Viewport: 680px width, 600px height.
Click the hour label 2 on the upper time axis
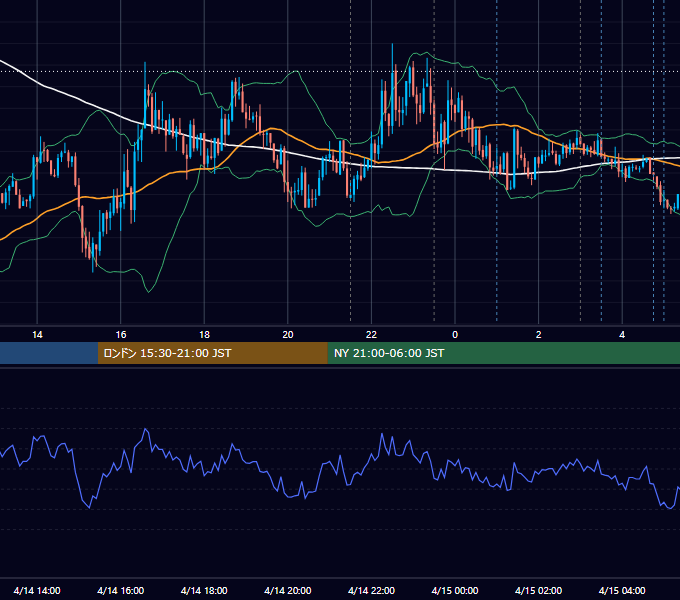point(539,335)
